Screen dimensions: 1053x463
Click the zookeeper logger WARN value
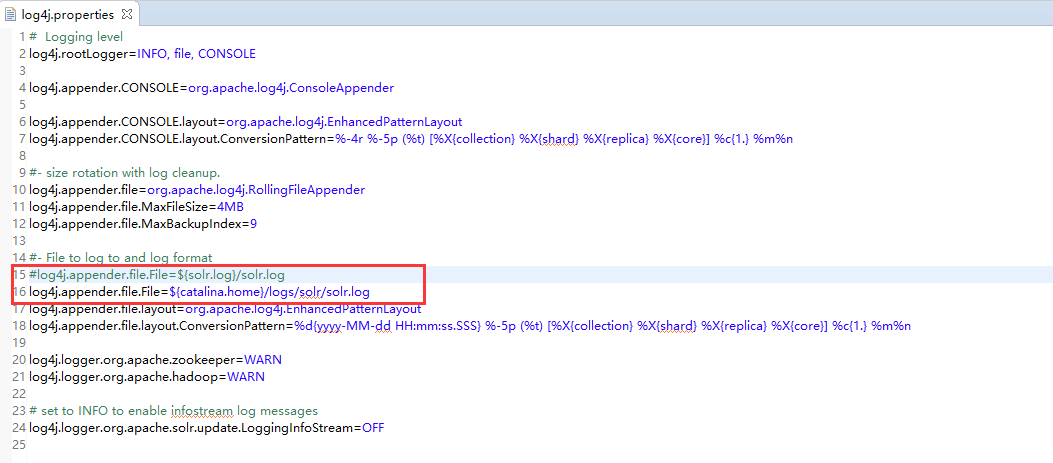click(x=262, y=359)
